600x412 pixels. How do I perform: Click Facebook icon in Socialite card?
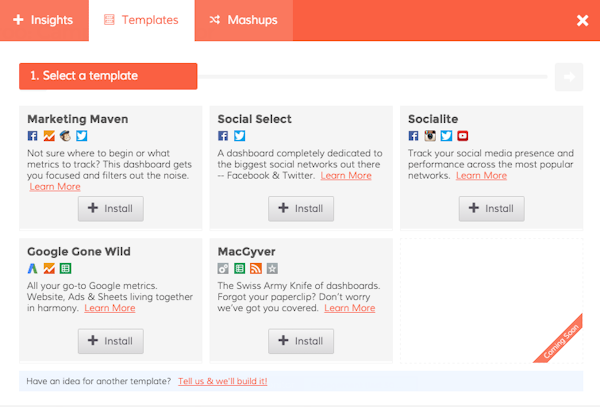click(x=413, y=136)
